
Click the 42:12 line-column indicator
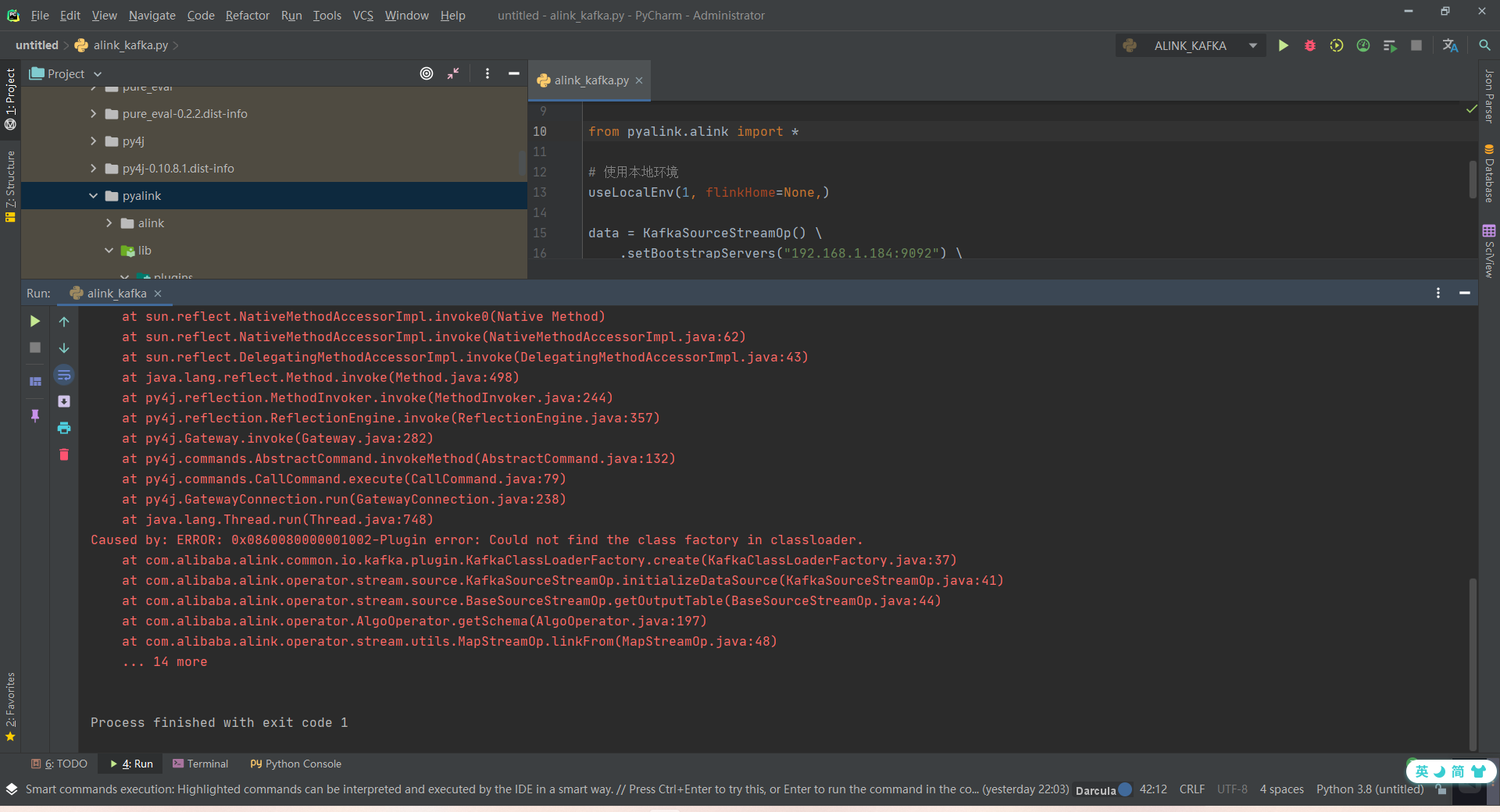[x=1153, y=789]
